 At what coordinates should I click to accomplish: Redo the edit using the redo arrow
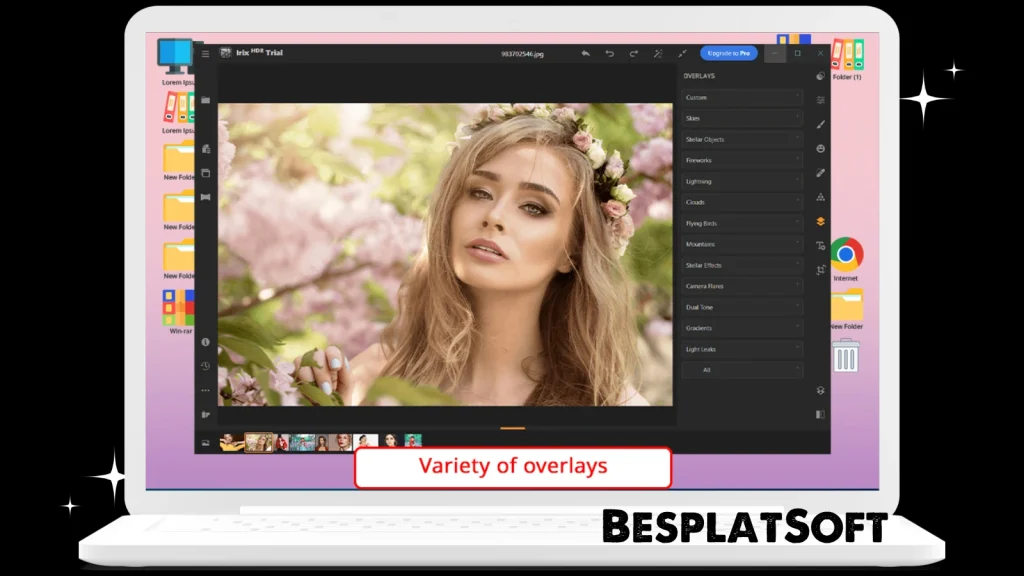pyautogui.click(x=633, y=53)
